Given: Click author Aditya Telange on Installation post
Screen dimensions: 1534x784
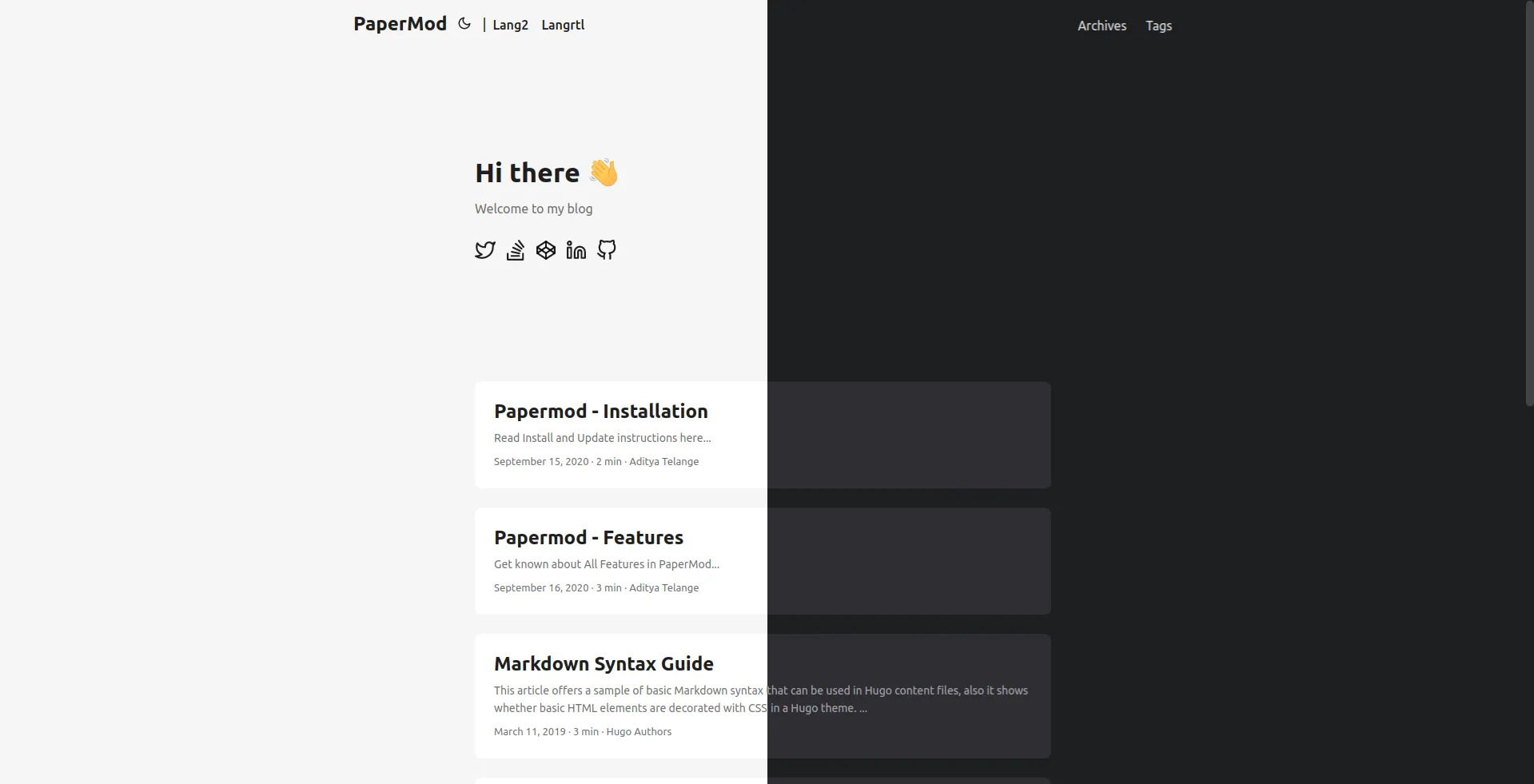Looking at the screenshot, I should click(663, 461).
